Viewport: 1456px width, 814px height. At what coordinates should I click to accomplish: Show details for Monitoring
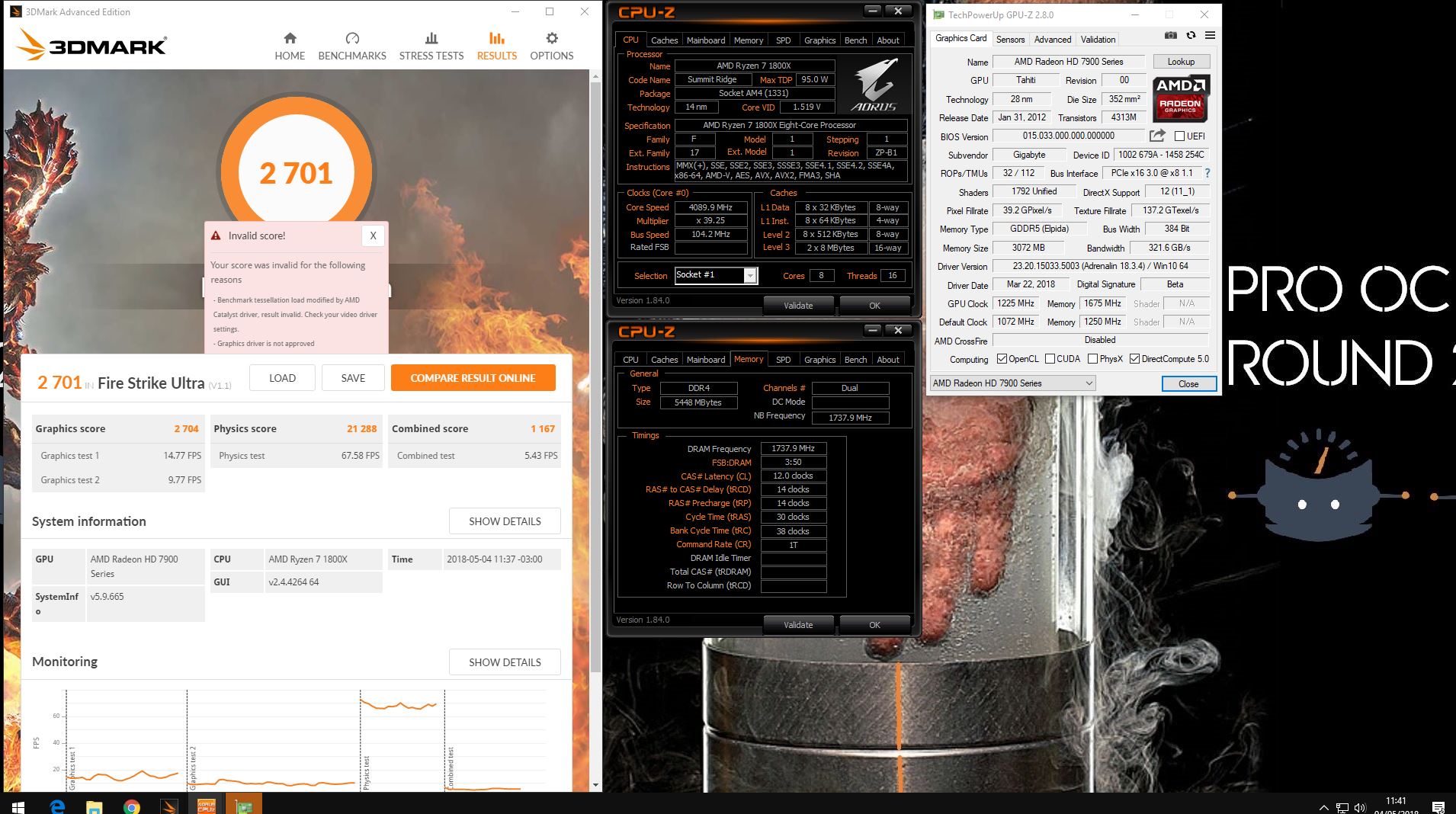[x=505, y=662]
